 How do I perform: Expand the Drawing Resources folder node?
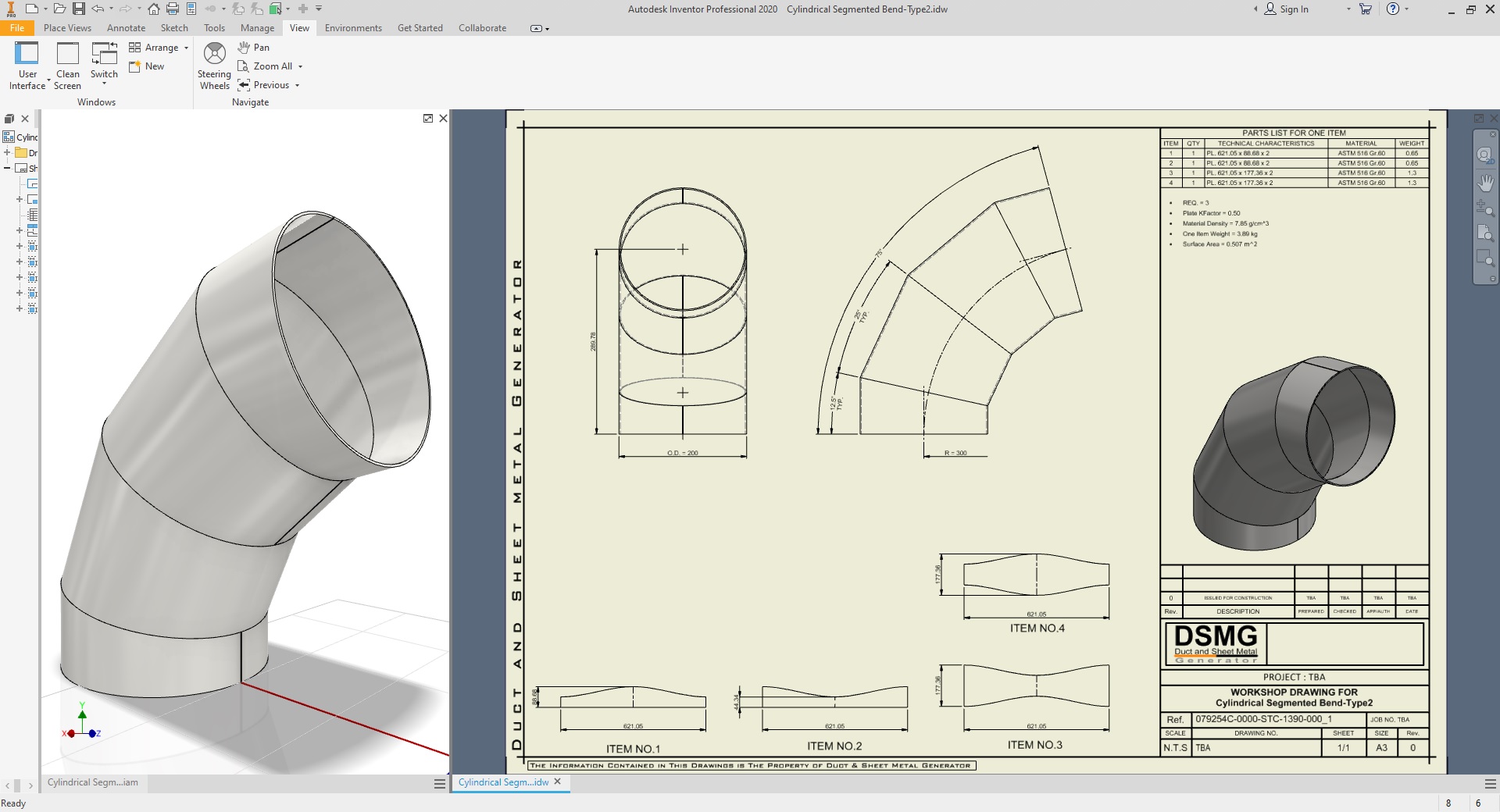click(x=7, y=153)
